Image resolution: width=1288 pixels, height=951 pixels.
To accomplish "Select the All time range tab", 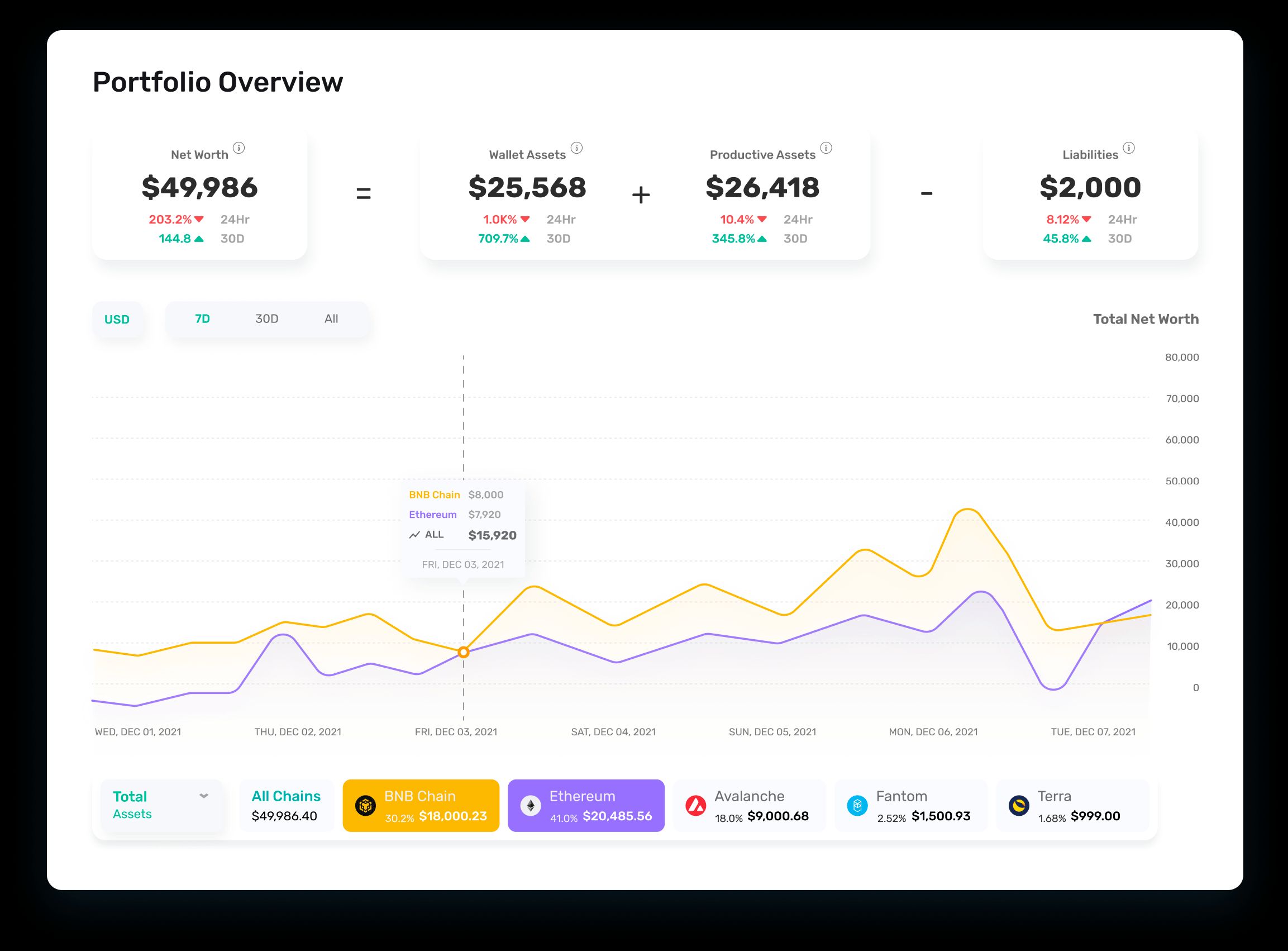I will [x=331, y=319].
